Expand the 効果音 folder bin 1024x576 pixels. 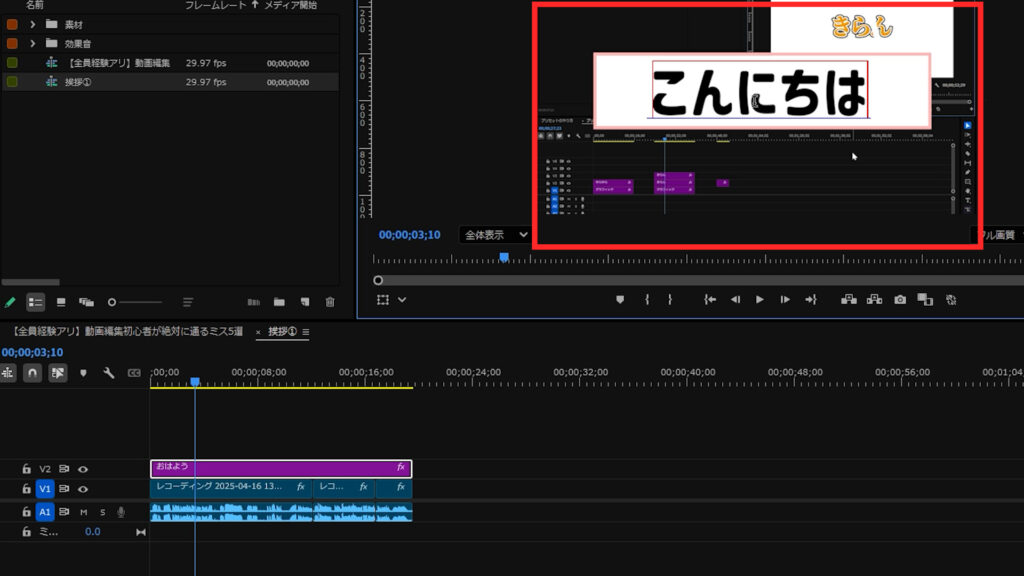[33, 43]
